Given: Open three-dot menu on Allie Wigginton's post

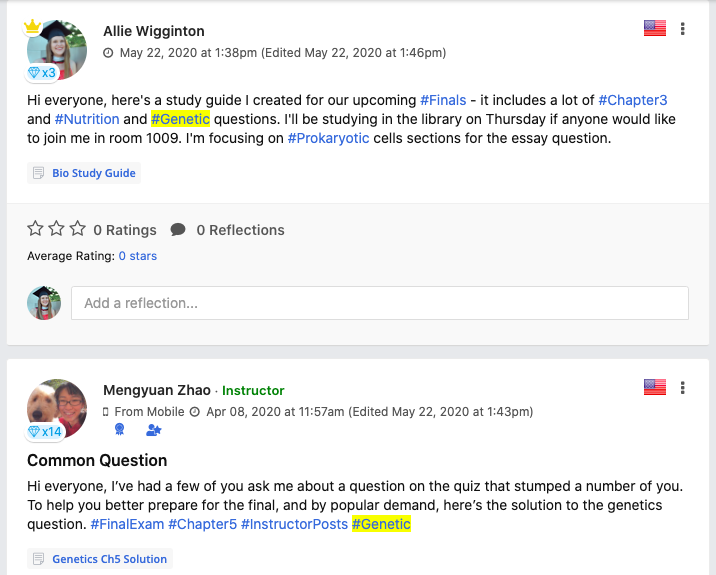Looking at the screenshot, I should point(682,29).
